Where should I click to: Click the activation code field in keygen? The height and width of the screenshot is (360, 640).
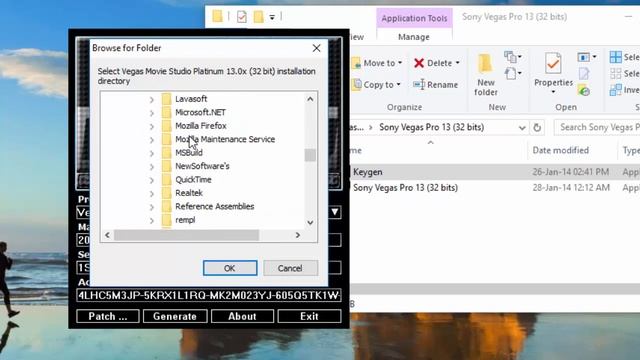[x=209, y=296]
